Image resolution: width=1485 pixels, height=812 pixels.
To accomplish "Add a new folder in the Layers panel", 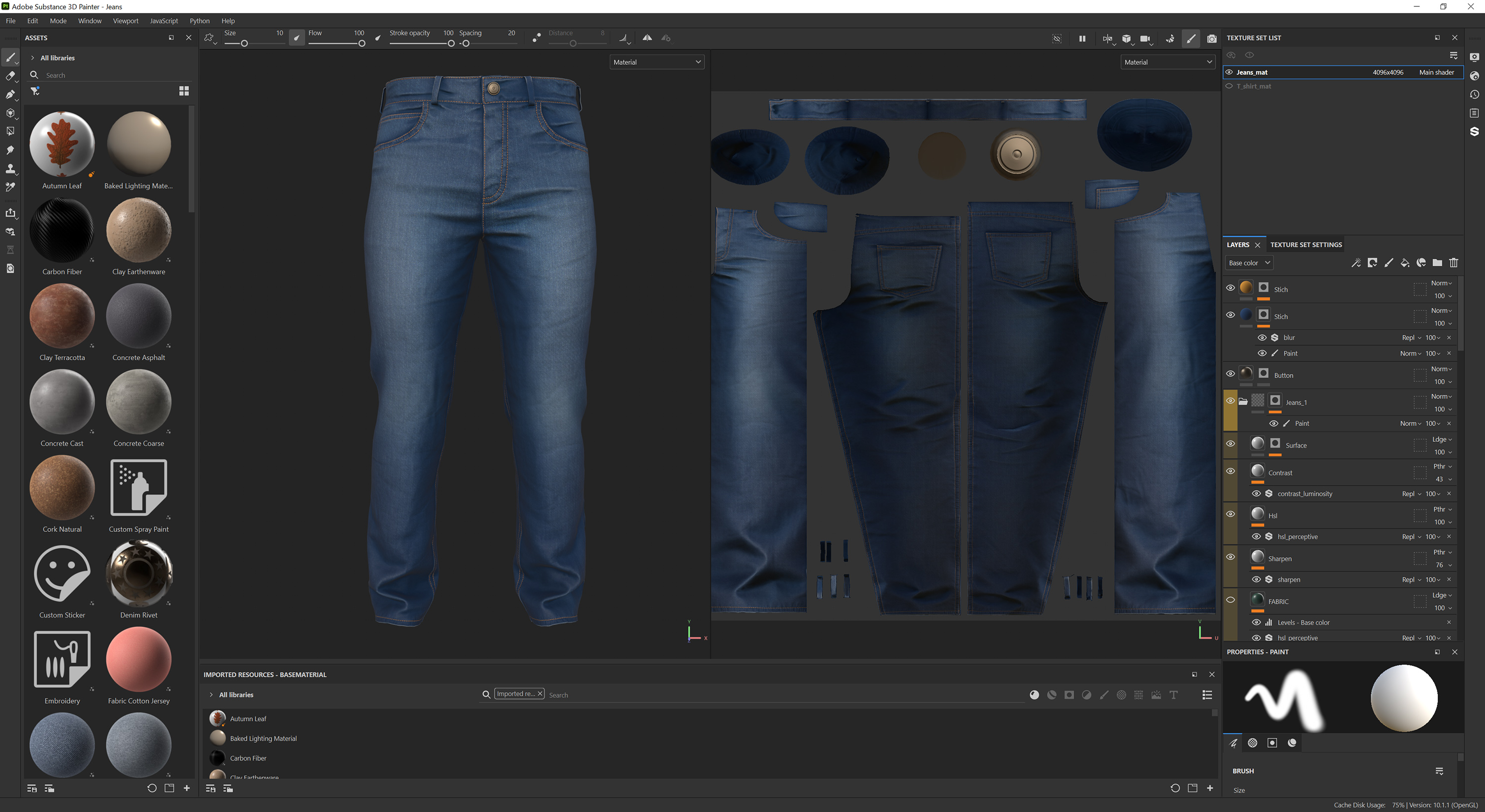I will click(x=1437, y=263).
